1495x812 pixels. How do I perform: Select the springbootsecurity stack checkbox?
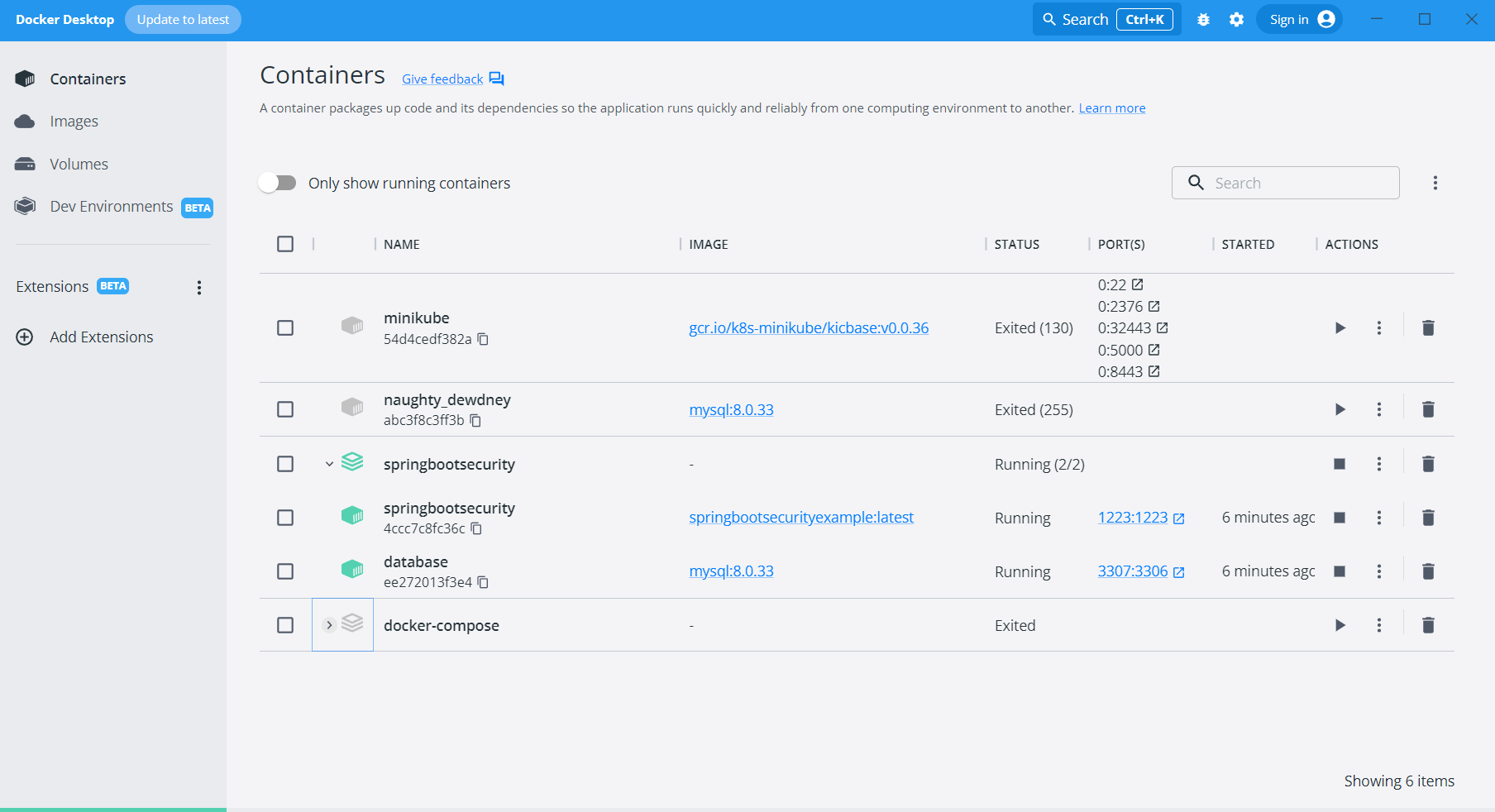[x=285, y=464]
